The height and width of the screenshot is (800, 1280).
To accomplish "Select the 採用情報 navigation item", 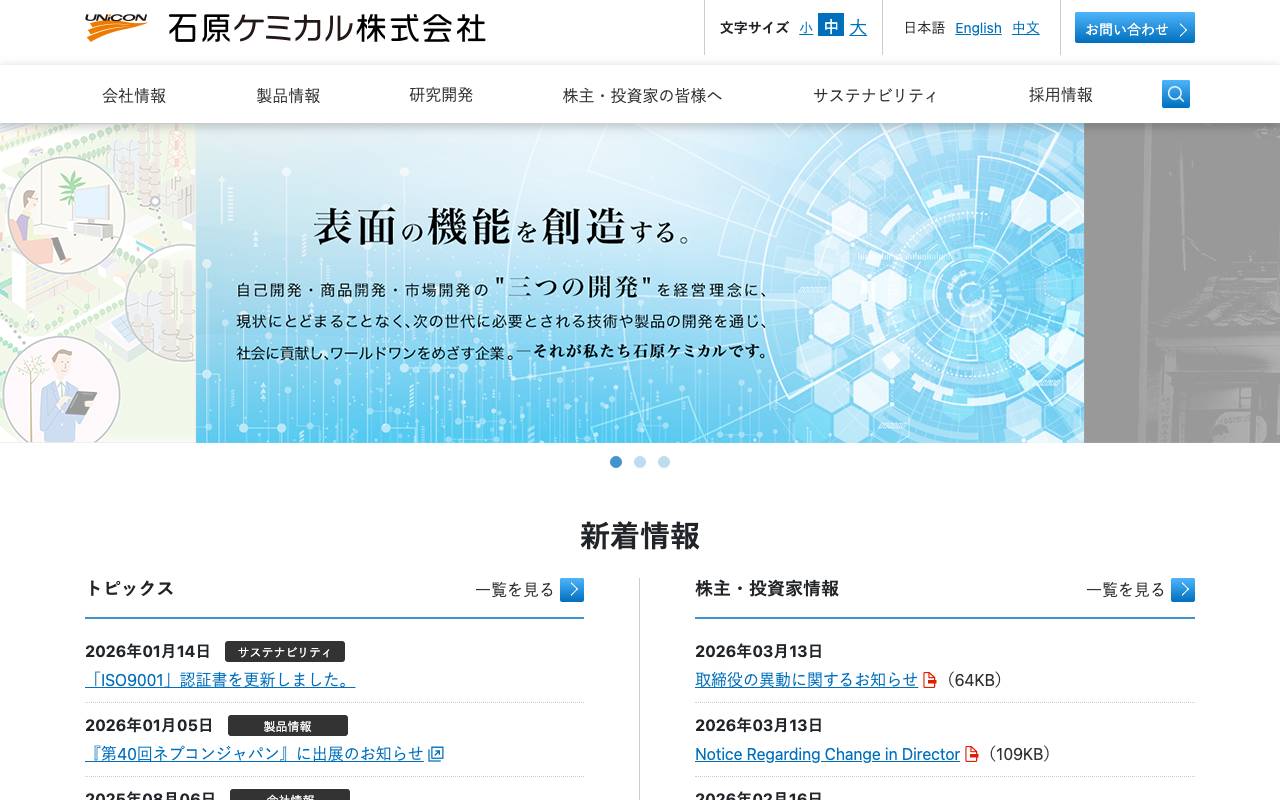I will pos(1059,95).
